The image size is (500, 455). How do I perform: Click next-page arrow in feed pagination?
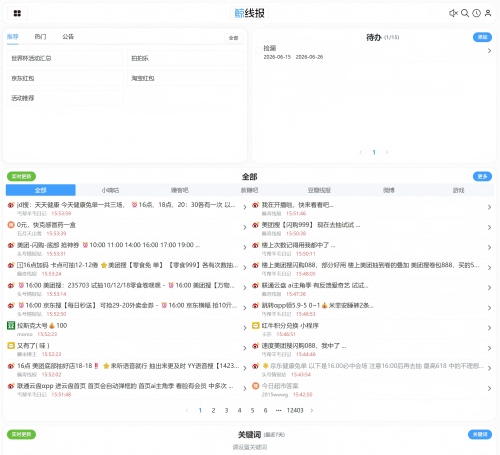point(312,410)
